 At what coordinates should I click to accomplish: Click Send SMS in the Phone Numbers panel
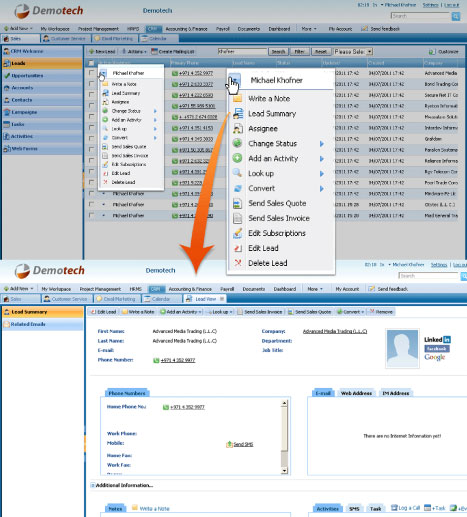240,444
